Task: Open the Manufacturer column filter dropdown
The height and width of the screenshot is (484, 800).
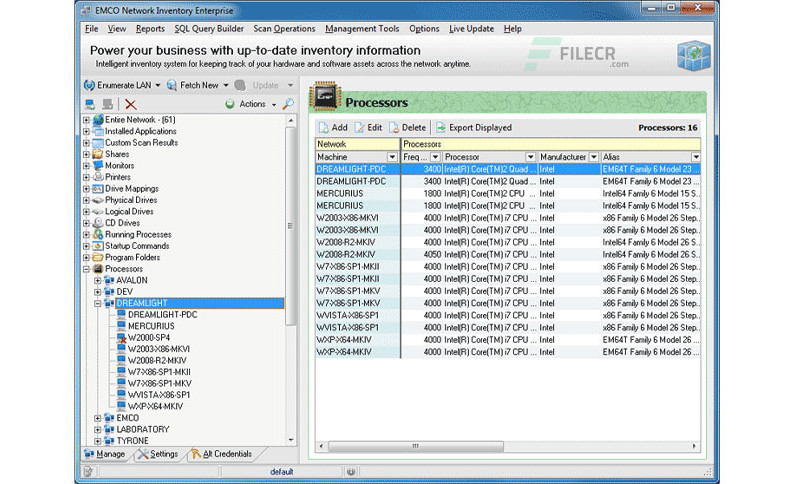Action: tap(593, 157)
